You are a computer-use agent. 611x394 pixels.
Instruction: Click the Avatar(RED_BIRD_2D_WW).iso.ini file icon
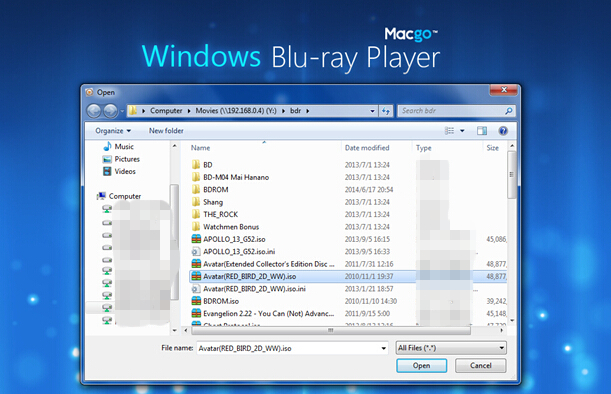point(196,289)
